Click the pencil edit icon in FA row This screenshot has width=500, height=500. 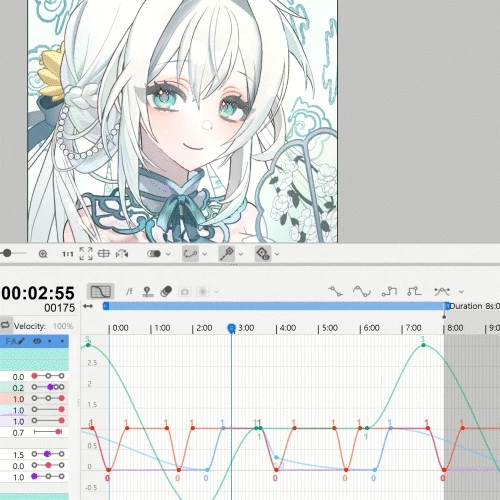point(21,341)
